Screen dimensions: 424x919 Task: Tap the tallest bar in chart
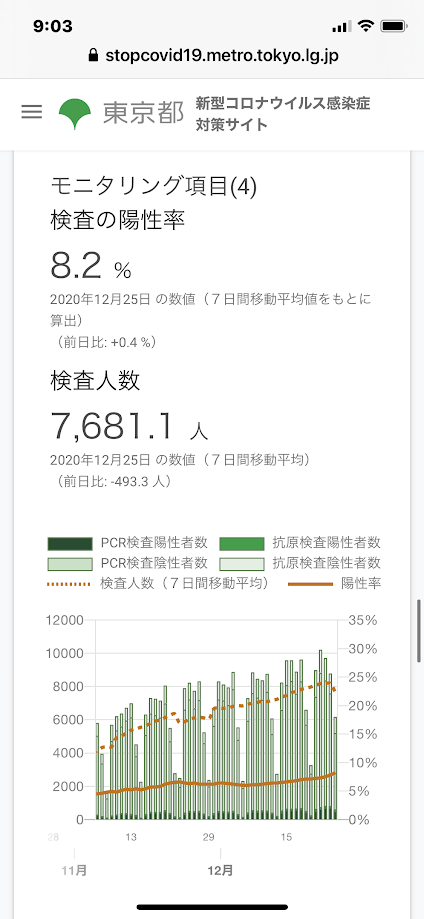tap(320, 734)
